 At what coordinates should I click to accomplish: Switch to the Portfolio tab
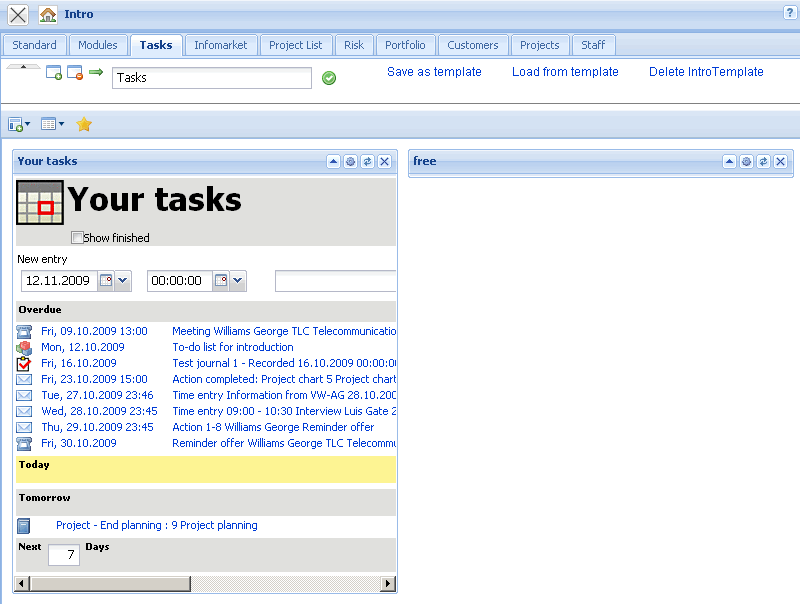click(x=405, y=45)
